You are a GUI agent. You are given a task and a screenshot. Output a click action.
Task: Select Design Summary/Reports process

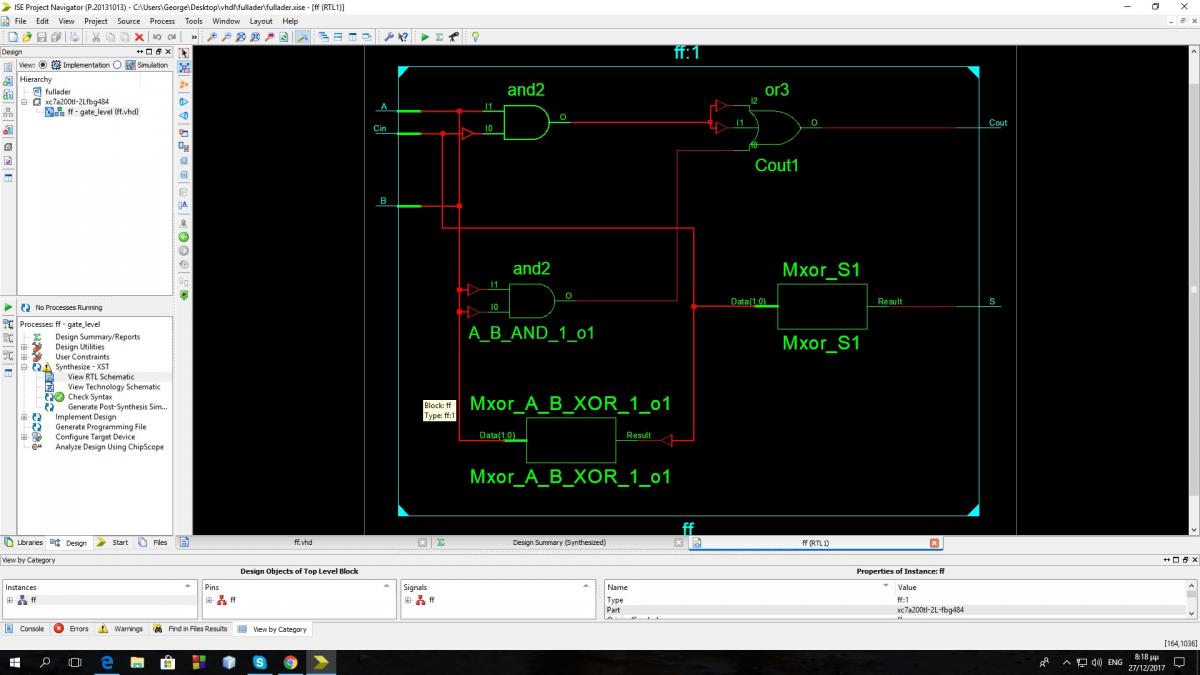tap(97, 337)
